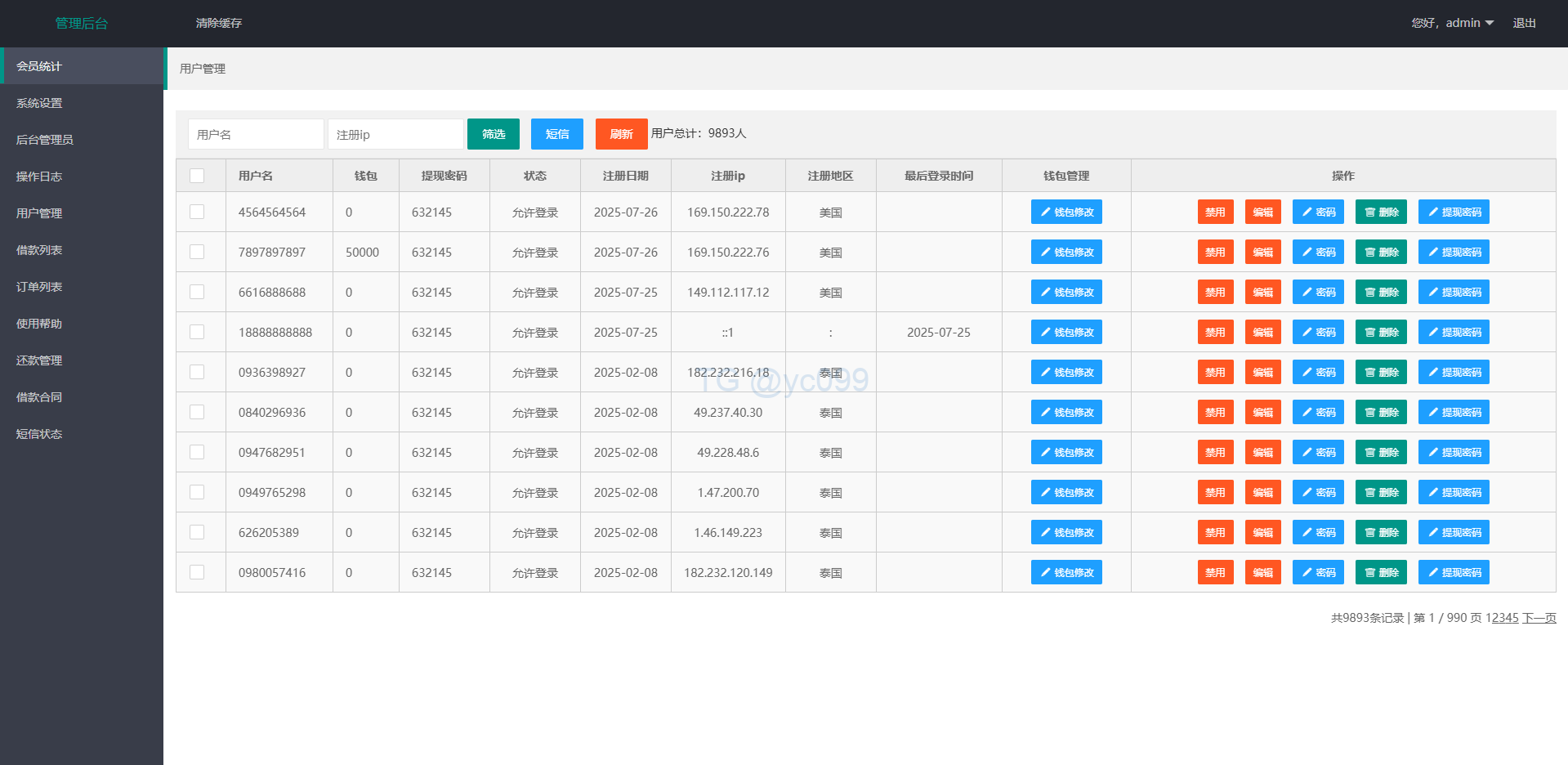Screen dimensions: 1568x765
Task: Click password pencil icon for user 0980057416
Action: tap(1307, 573)
